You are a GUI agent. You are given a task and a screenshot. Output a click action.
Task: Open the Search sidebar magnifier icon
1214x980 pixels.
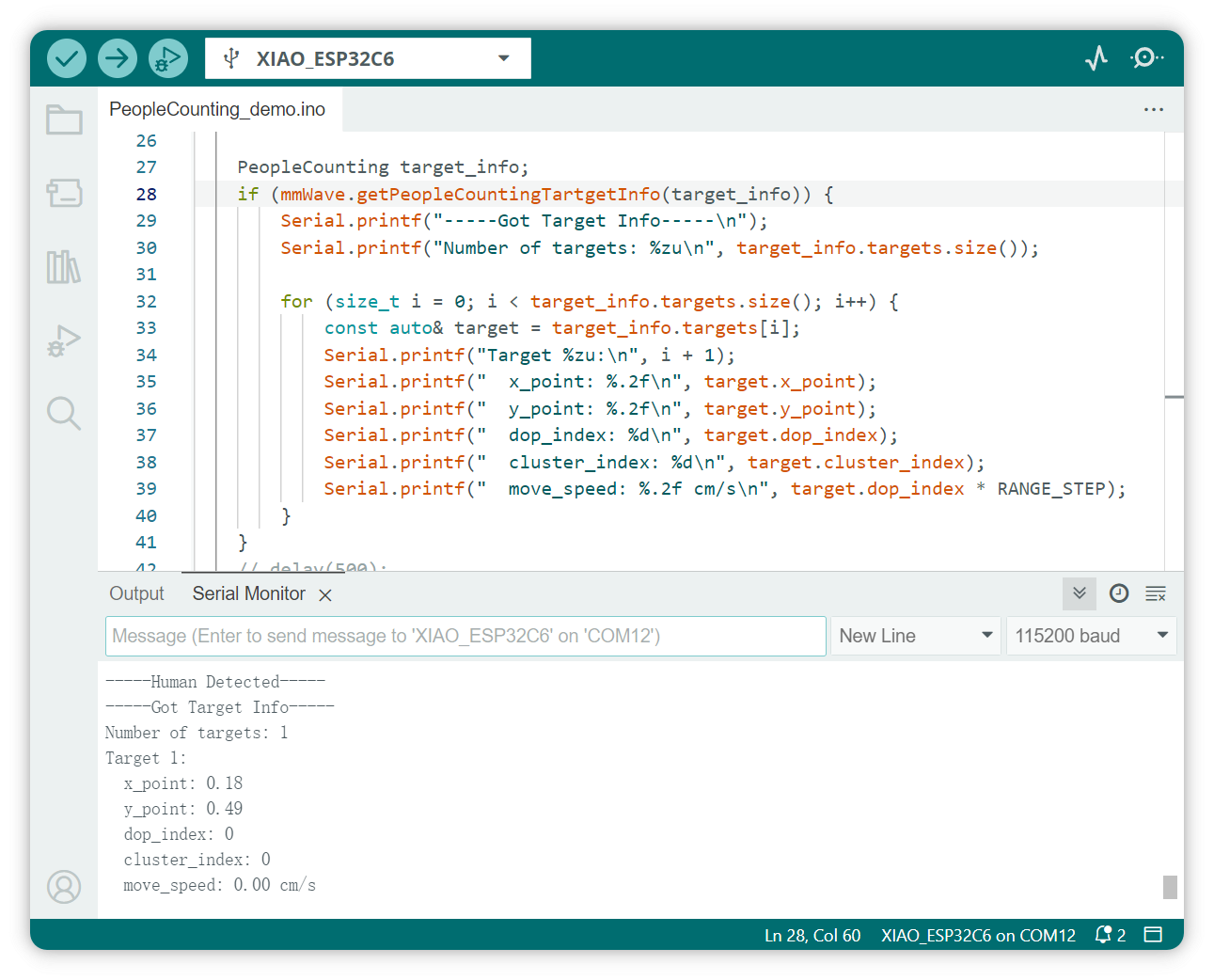[64, 413]
